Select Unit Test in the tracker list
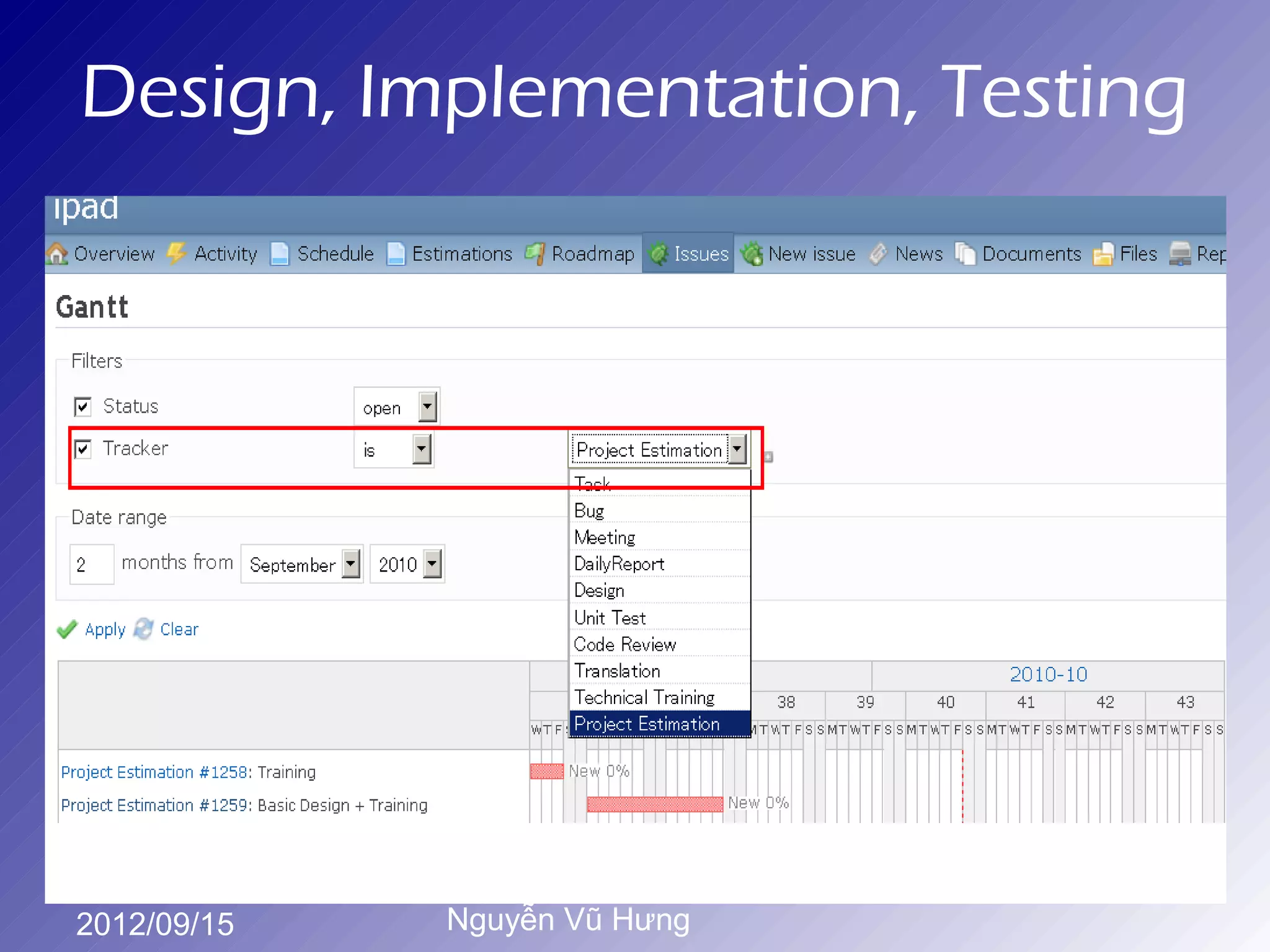This screenshot has height=952, width=1270. tap(659, 617)
